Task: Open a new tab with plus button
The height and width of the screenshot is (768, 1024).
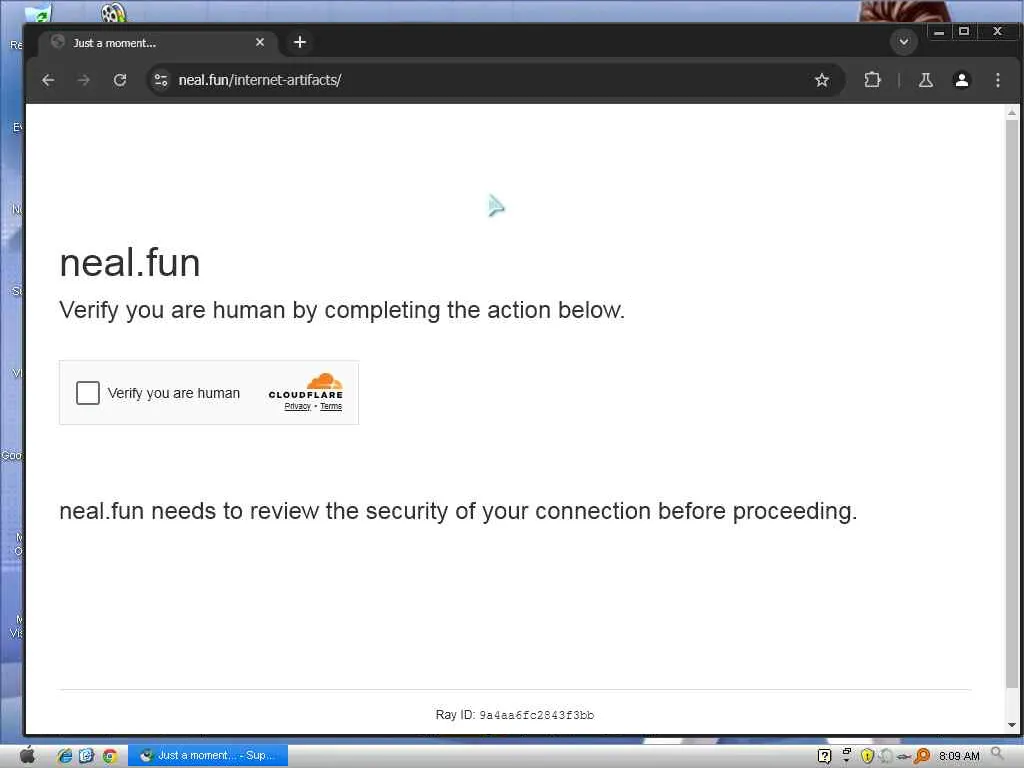Action: [x=300, y=42]
